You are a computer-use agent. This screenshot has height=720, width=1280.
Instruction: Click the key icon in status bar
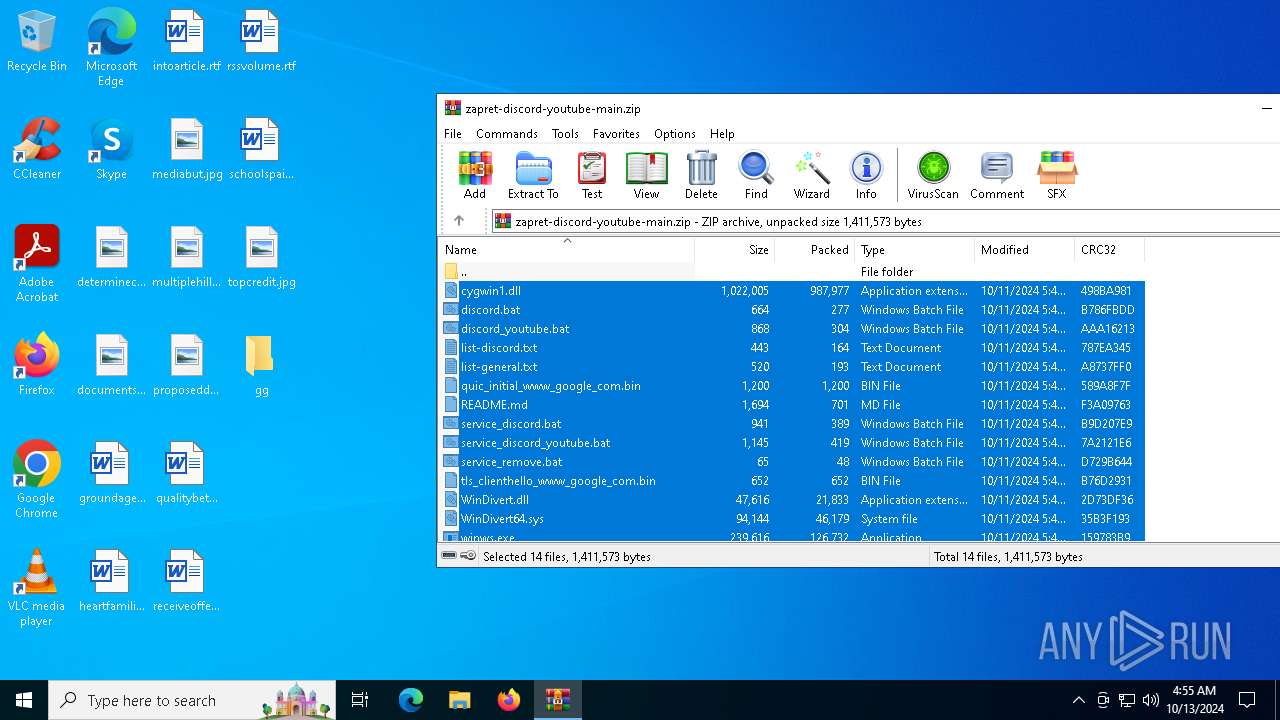pos(468,556)
